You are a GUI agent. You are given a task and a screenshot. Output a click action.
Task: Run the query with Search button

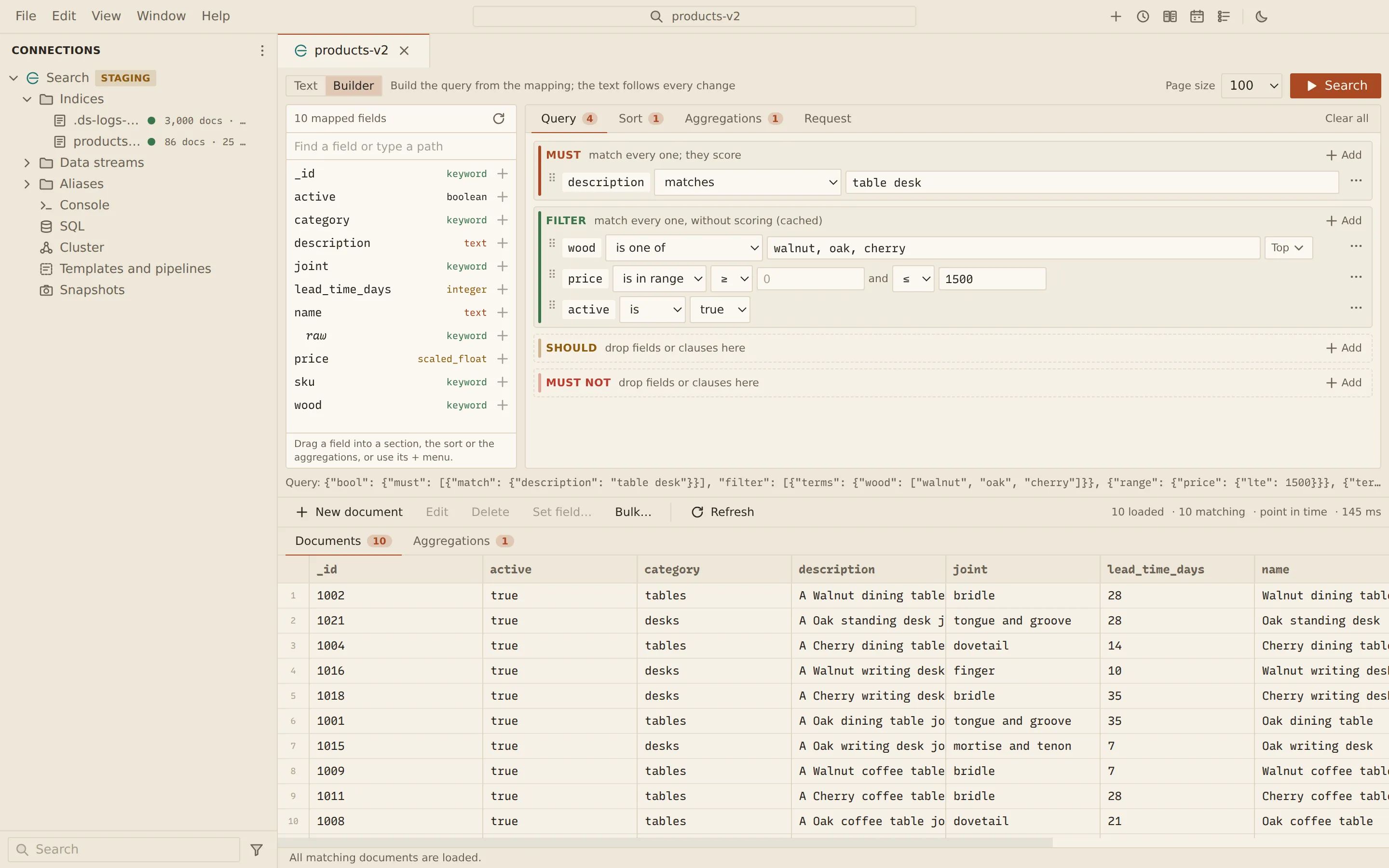pos(1335,85)
